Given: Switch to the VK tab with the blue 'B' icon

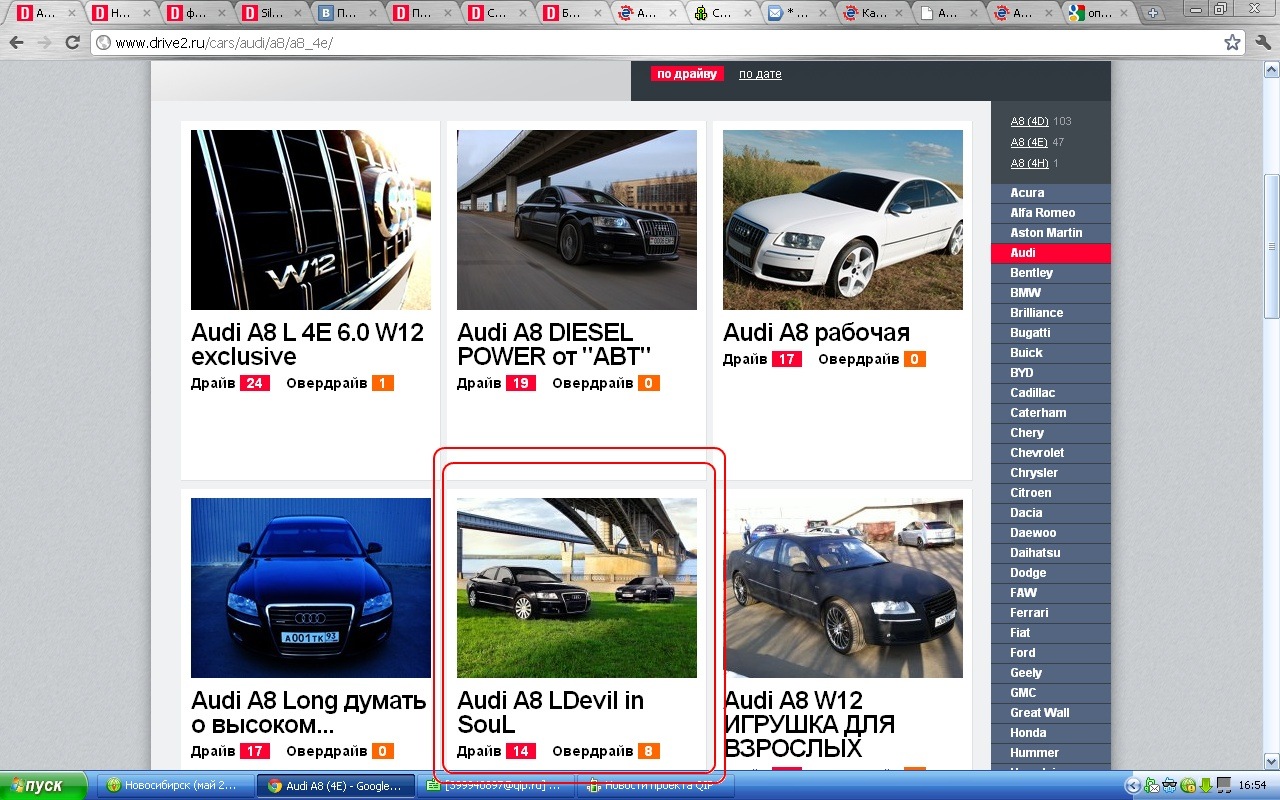Looking at the screenshot, I should click(348, 14).
